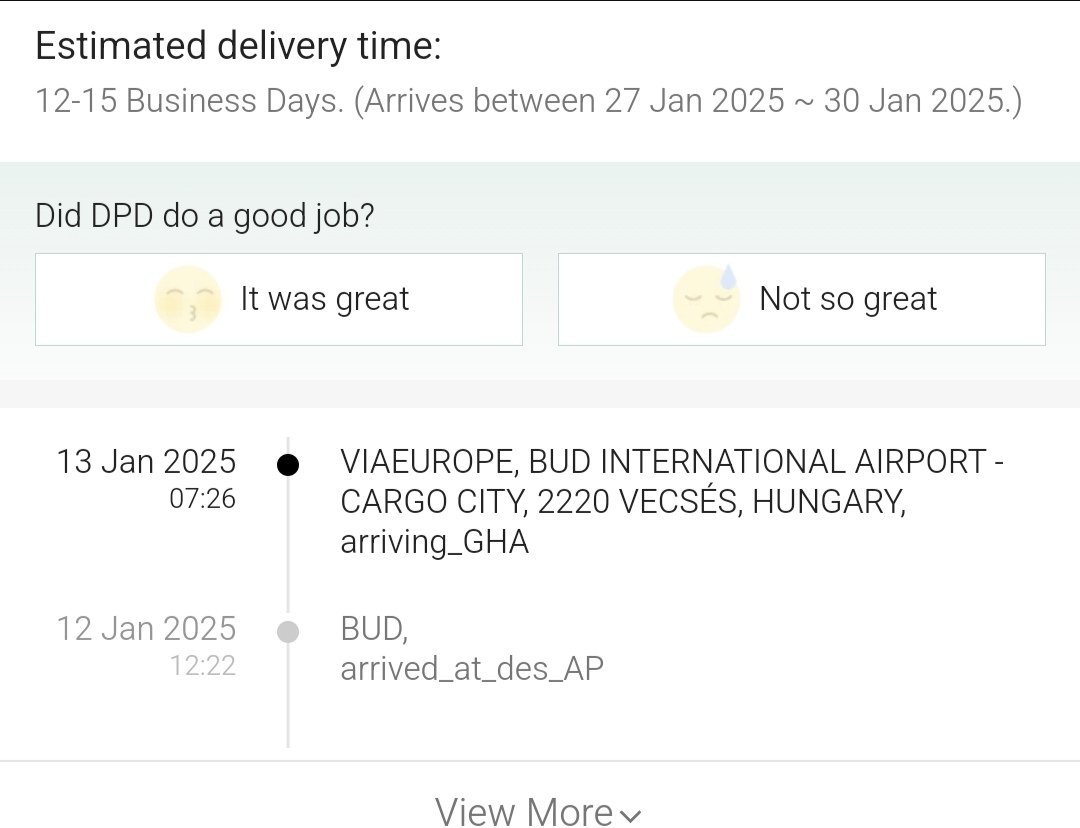Click the 12:22 timestamp
The width and height of the screenshot is (1080, 828).
[202, 665]
